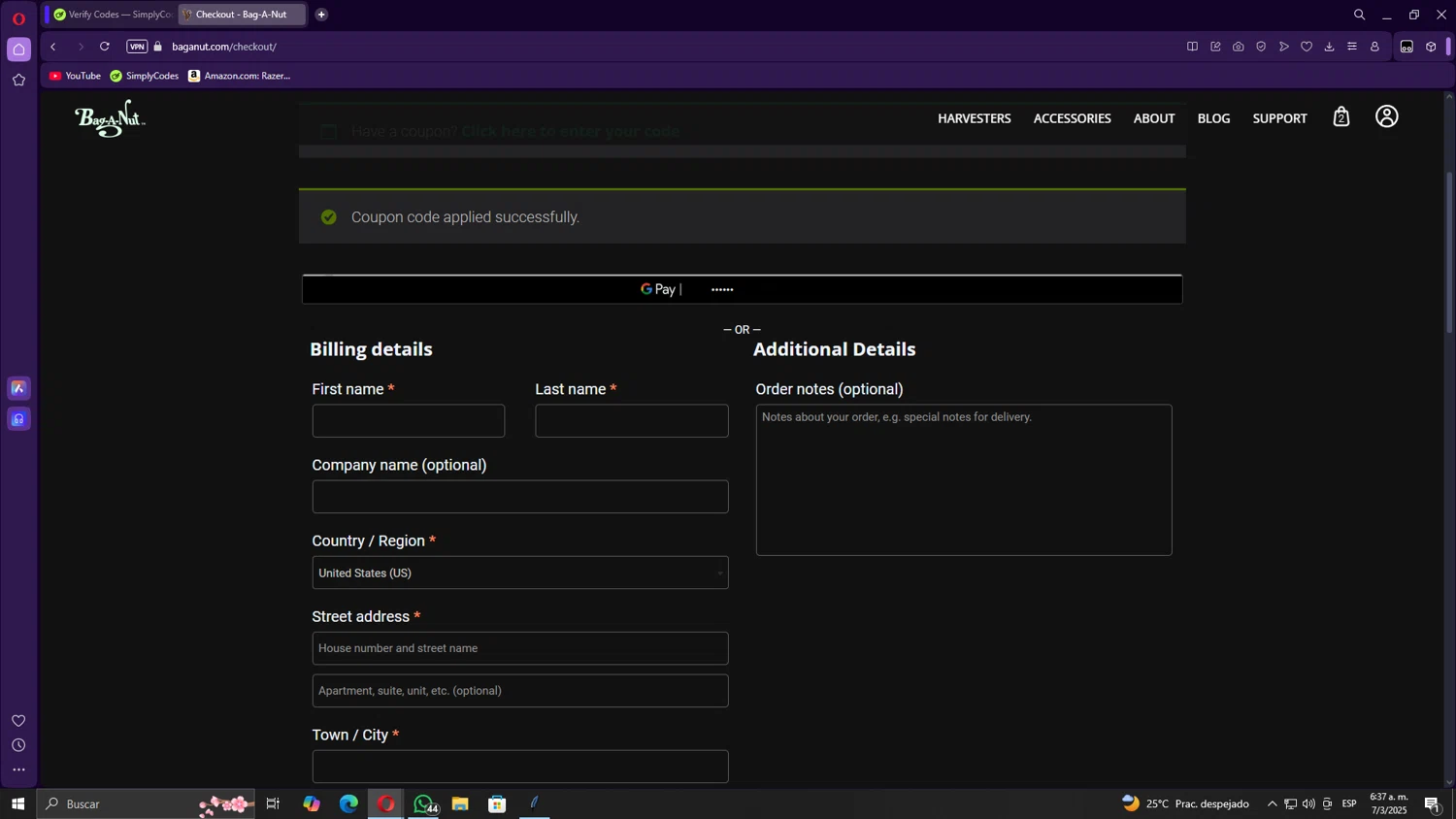Open Task View on the taskbar
Viewport: 1456px width, 819px height.
[x=273, y=803]
